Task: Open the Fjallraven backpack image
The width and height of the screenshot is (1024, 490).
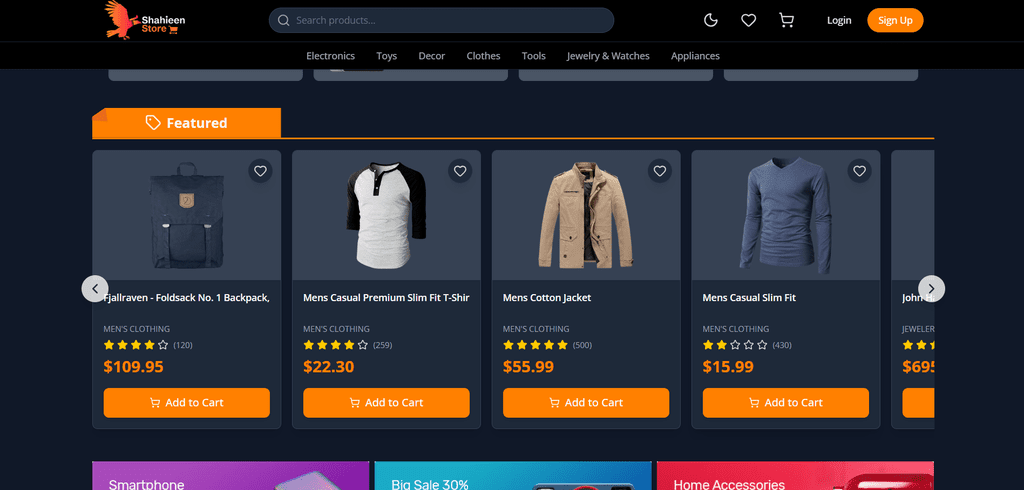Action: click(x=187, y=216)
